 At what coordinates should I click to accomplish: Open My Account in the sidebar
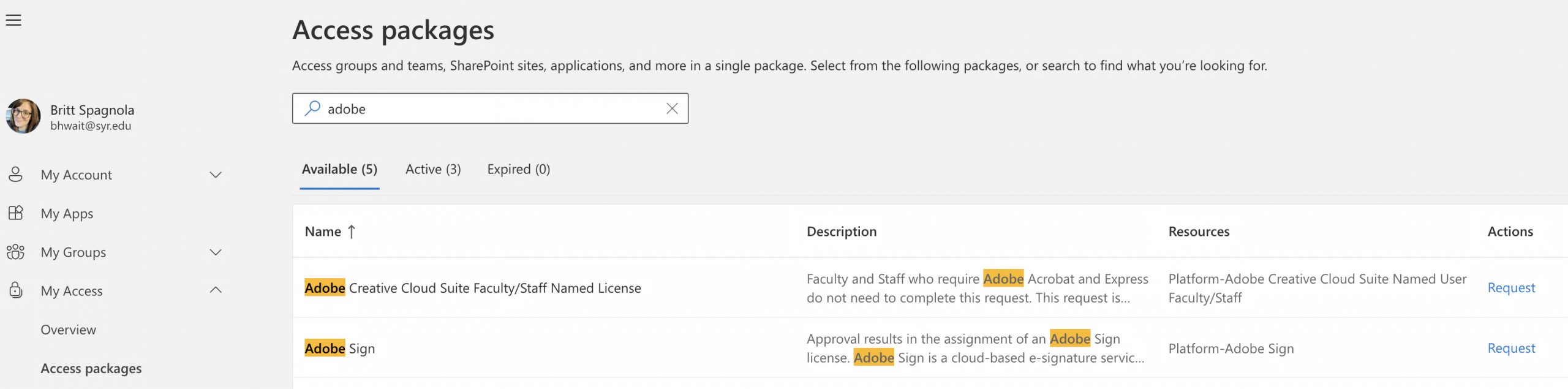tap(77, 175)
